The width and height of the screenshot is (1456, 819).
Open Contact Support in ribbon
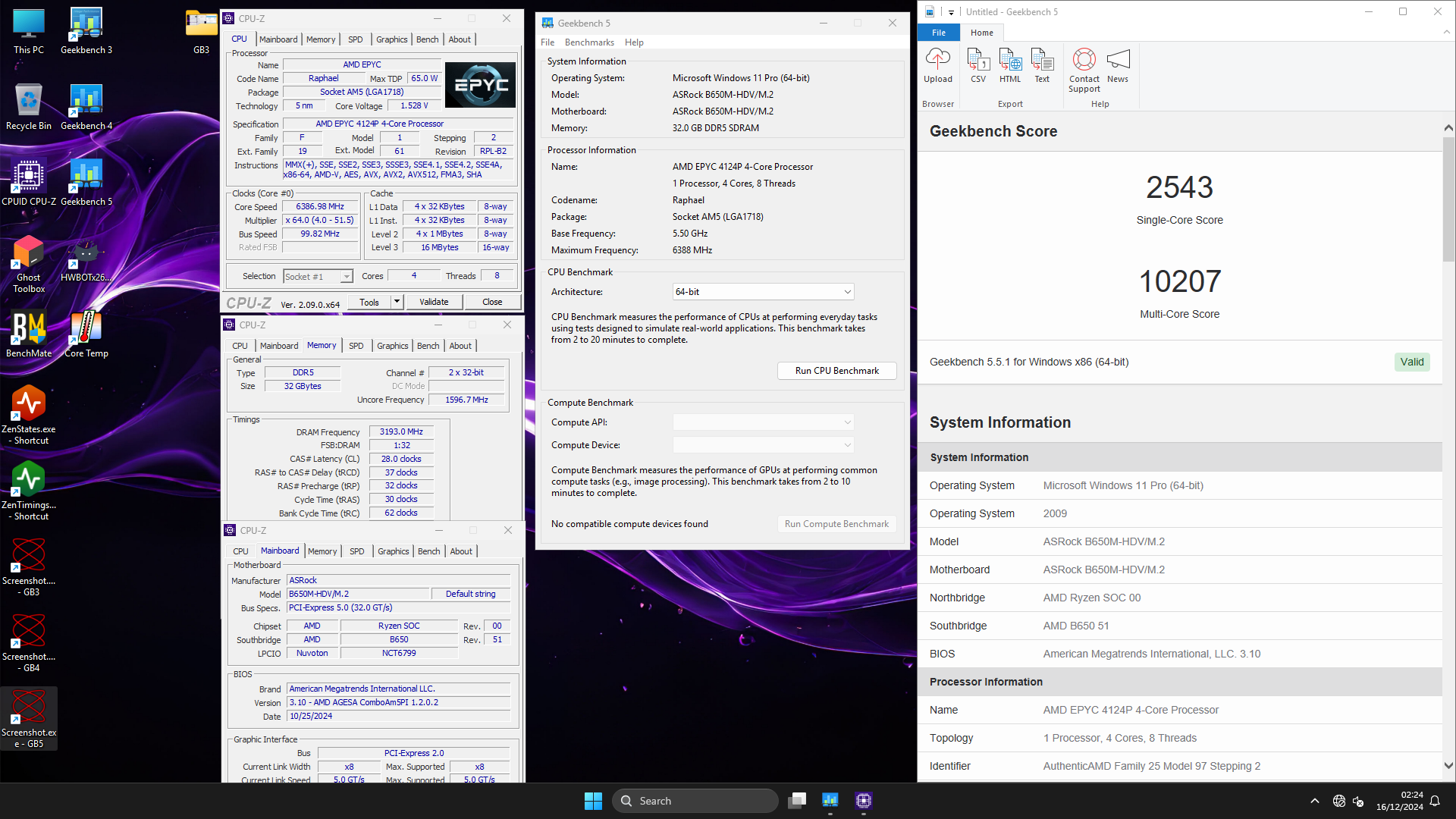coord(1084,71)
